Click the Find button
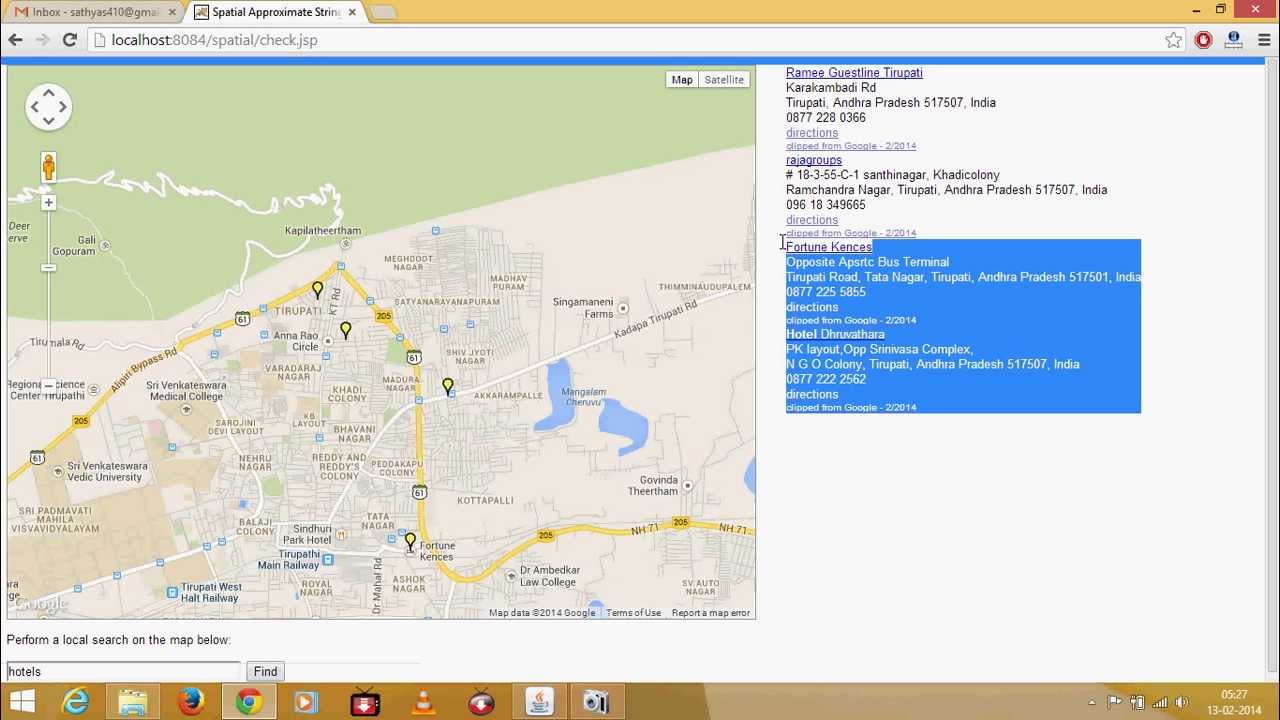This screenshot has width=1280, height=720. (265, 672)
